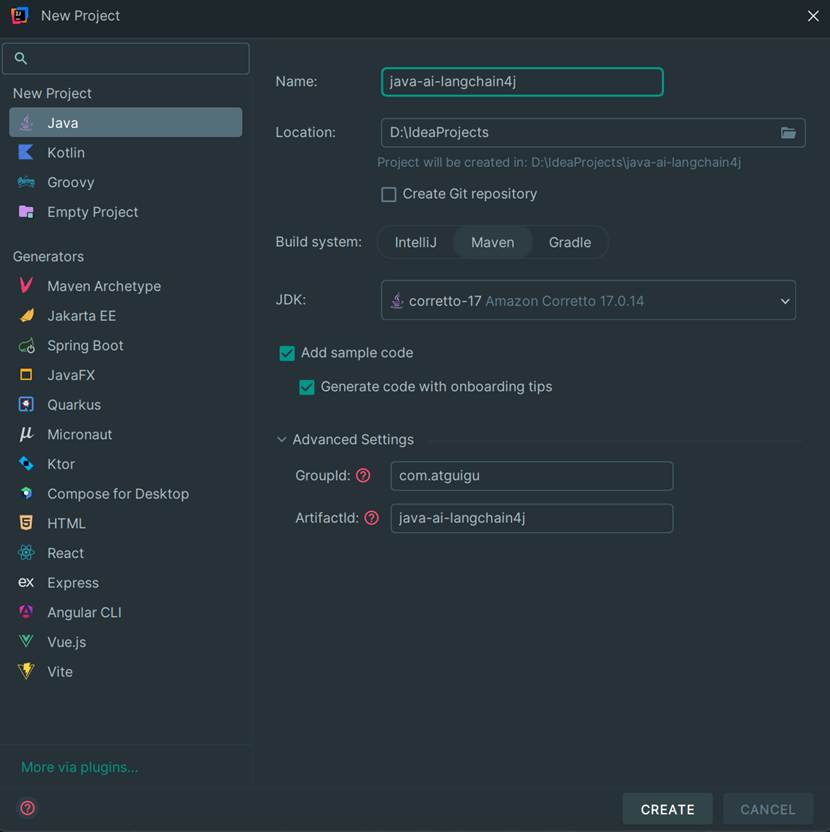Click the Angular CLI row label
The height and width of the screenshot is (832, 830).
click(x=84, y=612)
